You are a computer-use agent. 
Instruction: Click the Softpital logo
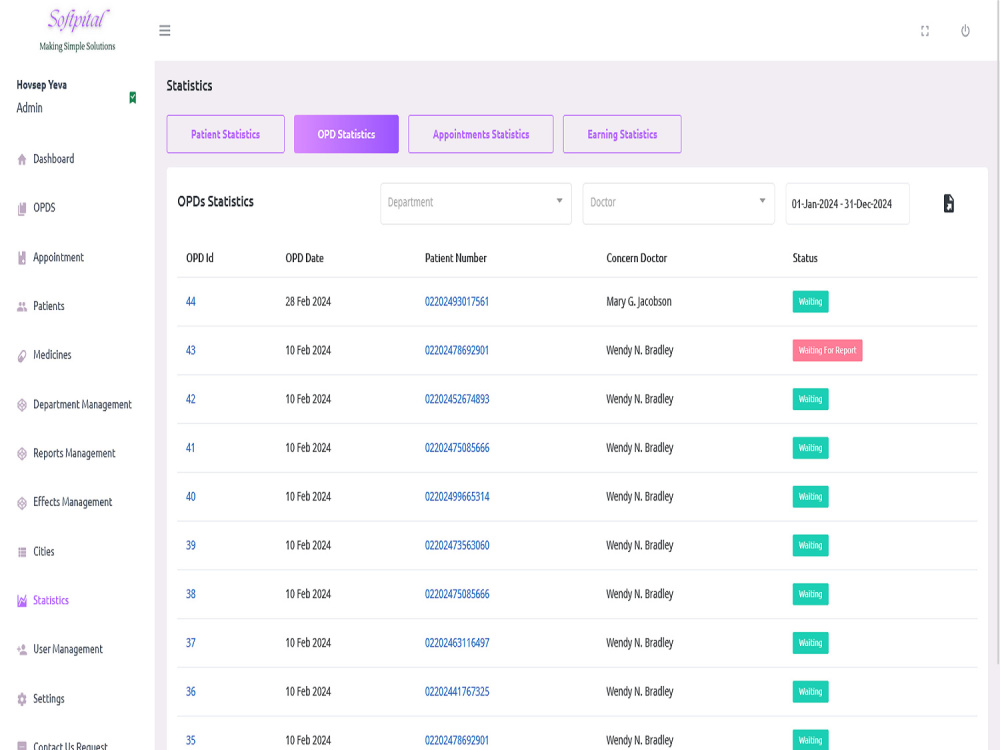coord(77,29)
